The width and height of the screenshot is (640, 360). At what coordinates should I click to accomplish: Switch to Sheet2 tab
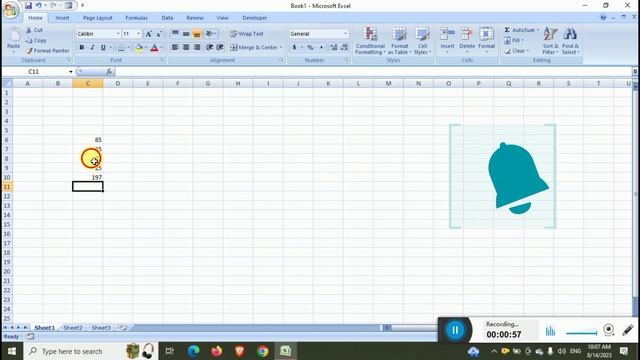point(73,327)
